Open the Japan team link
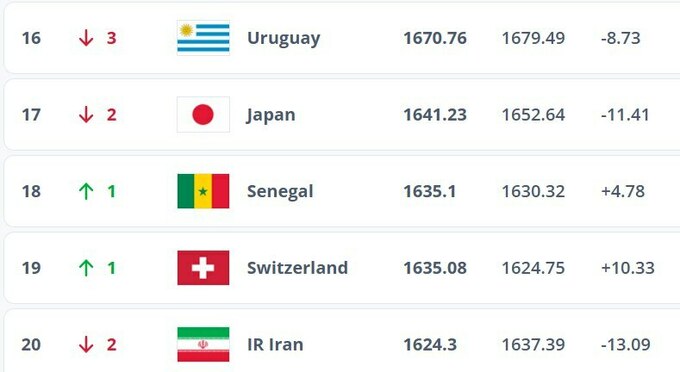 point(271,115)
